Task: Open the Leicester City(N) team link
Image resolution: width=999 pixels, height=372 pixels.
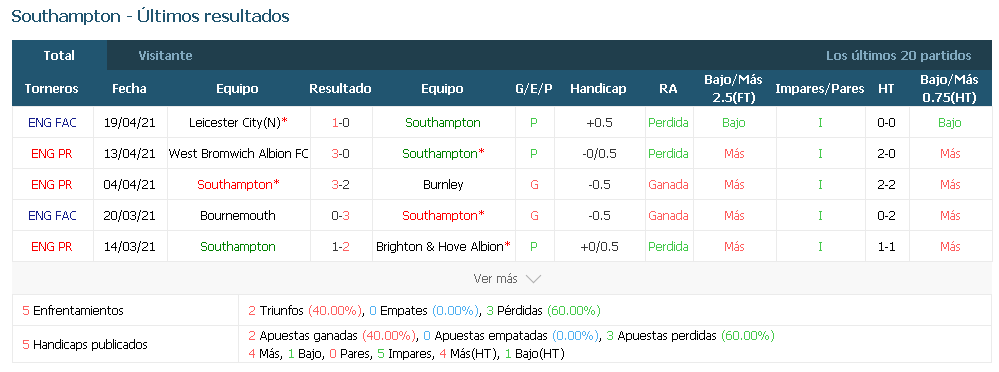Action: click(x=238, y=122)
